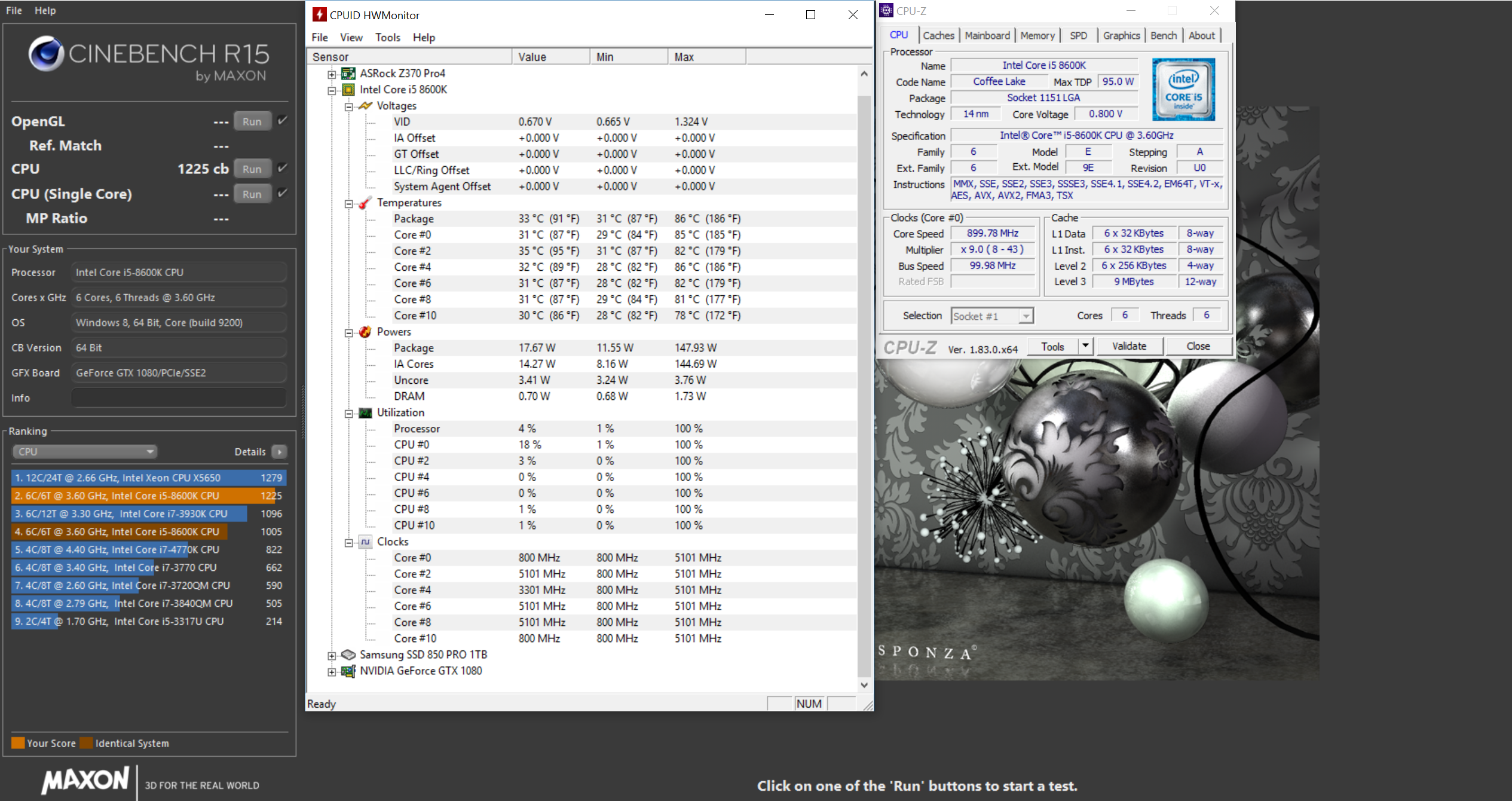Viewport: 1512px width, 801px height.
Task: Collapse the Temperatures group
Action: click(348, 203)
